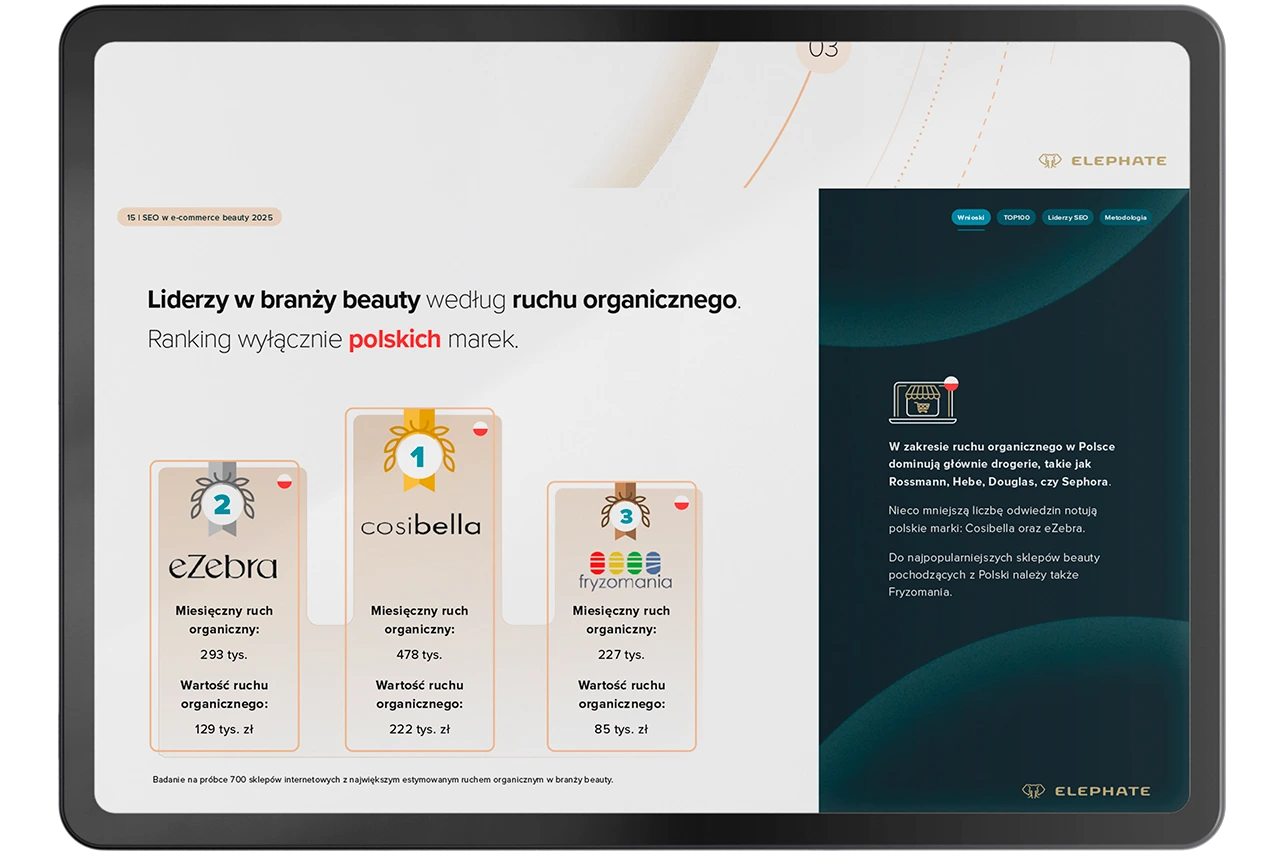The image size is (1285, 856).
Task: Click the SEO w e-commerce beauty 2025 label
Action: point(200,217)
